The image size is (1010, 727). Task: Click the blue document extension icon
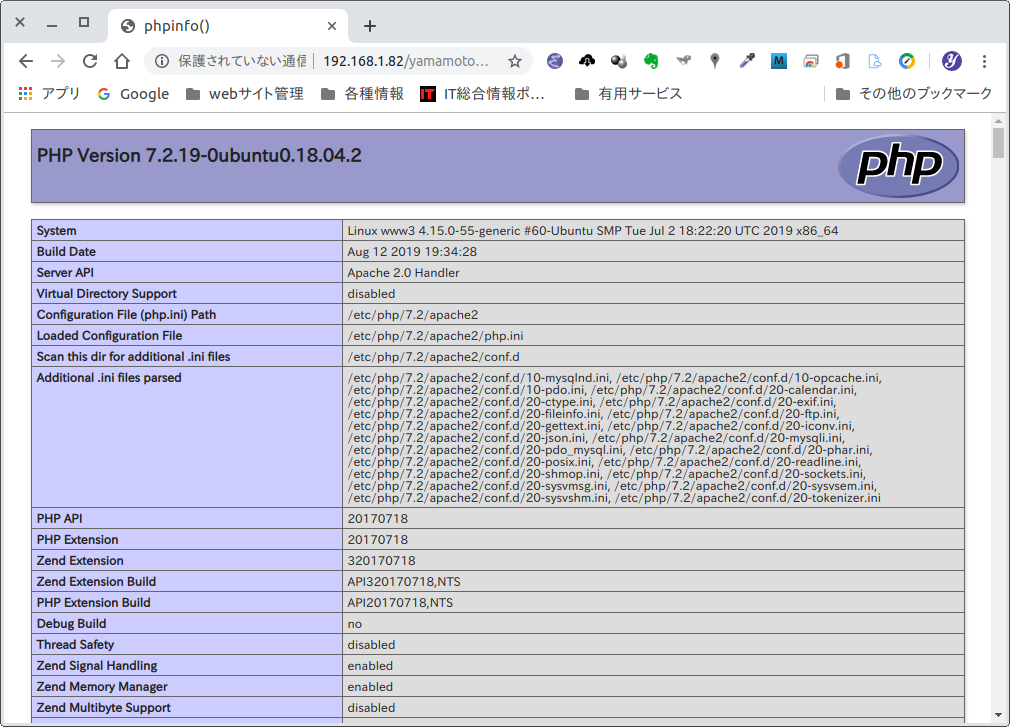click(x=875, y=61)
